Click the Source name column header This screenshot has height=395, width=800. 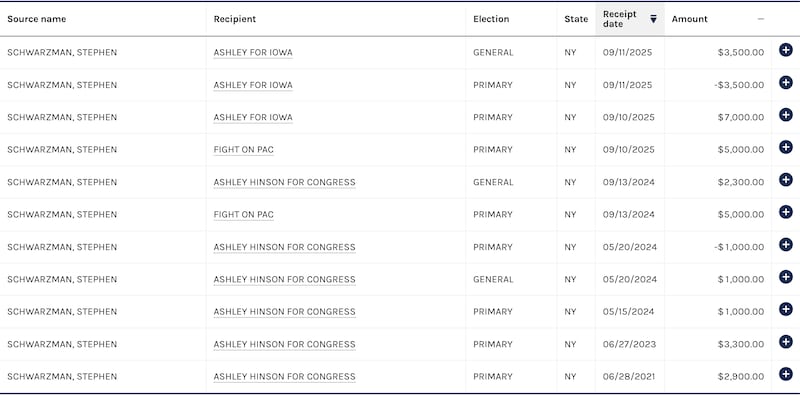pos(37,19)
